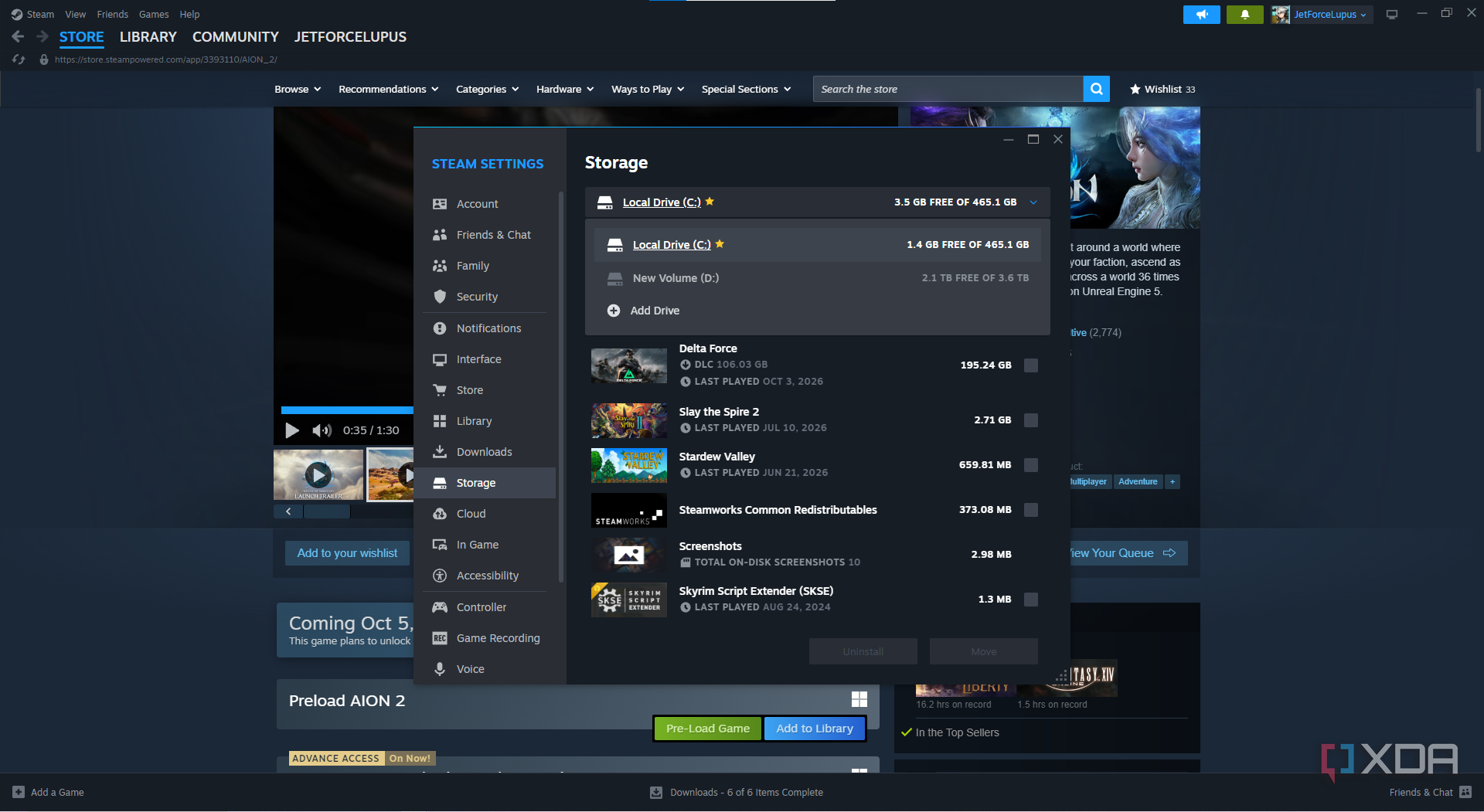Click the store search magnifier icon

(1096, 89)
